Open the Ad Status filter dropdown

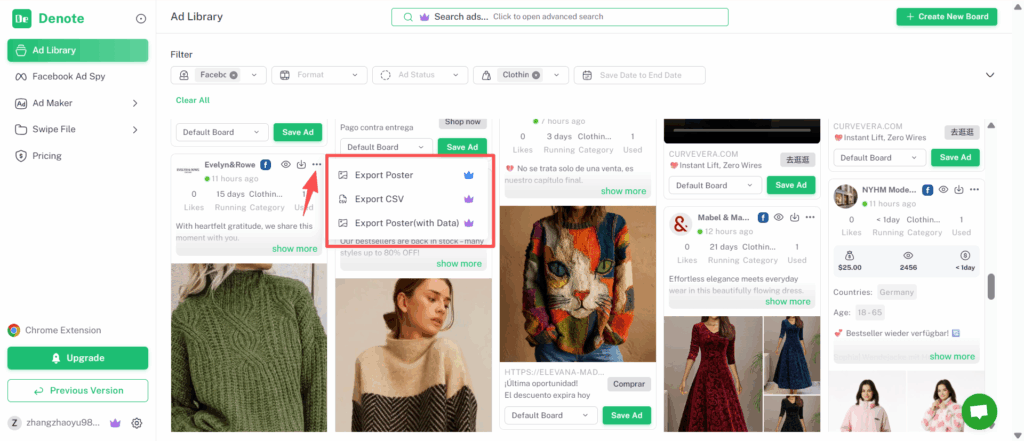(x=420, y=75)
